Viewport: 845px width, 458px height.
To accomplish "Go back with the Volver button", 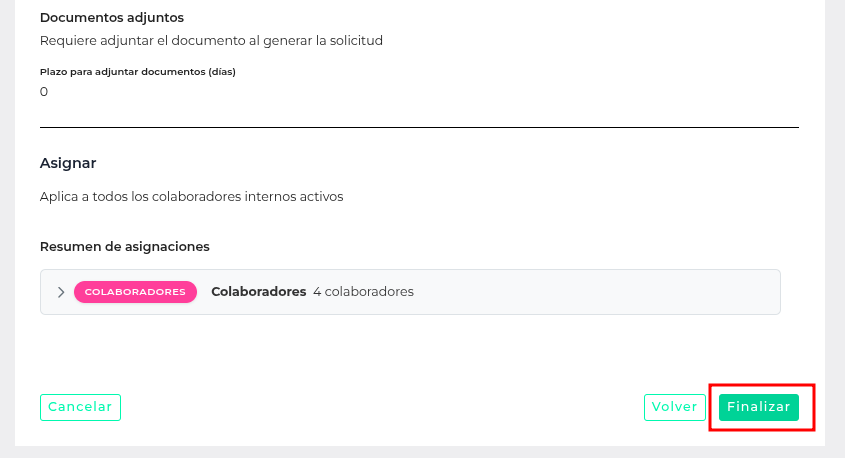I will point(674,407).
